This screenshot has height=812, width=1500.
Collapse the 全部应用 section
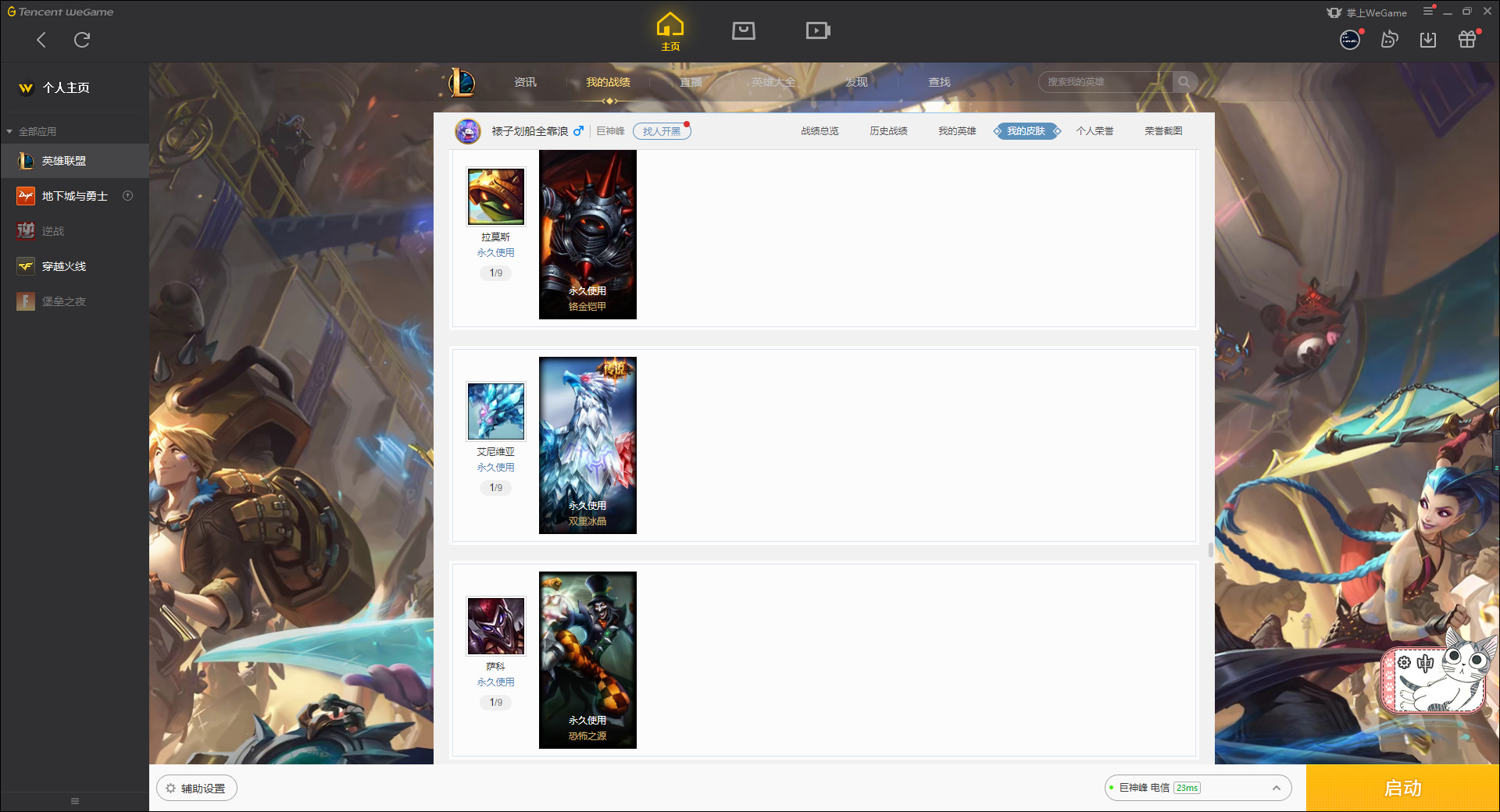pos(31,131)
